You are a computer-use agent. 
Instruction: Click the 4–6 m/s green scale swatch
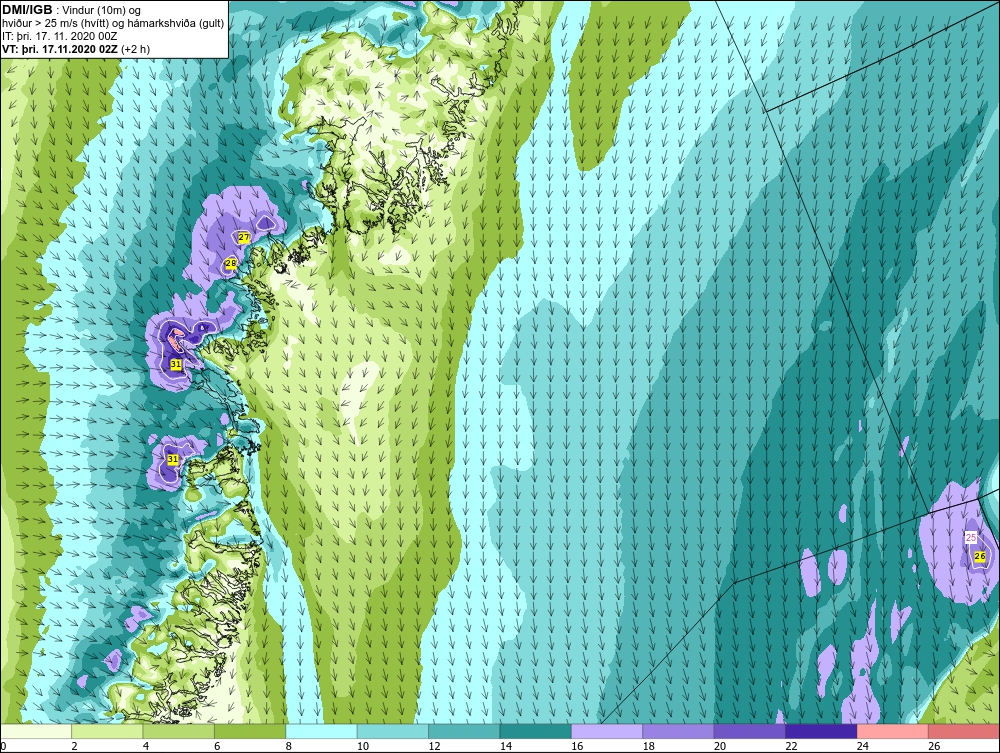point(179,731)
